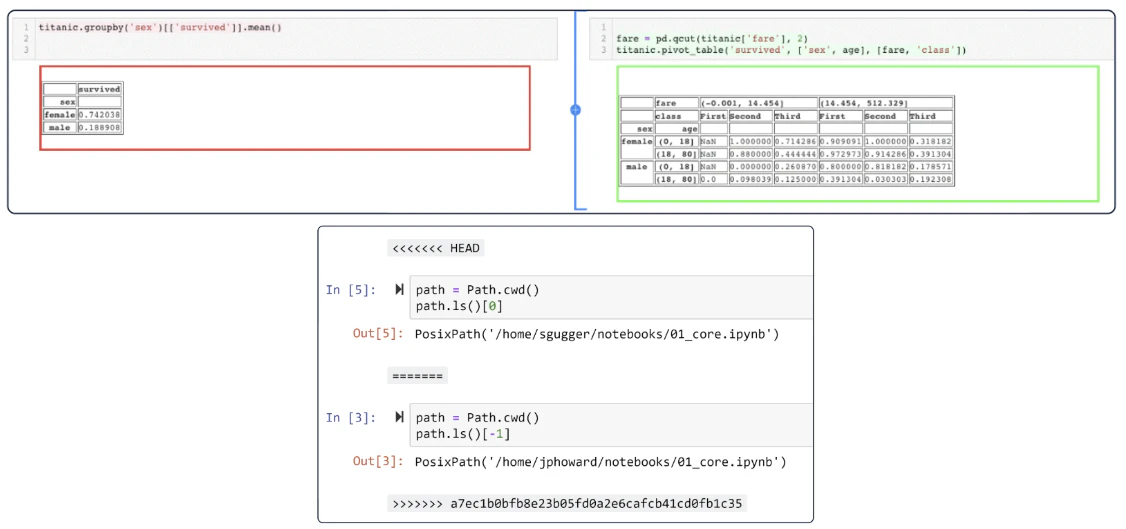The width and height of the screenshot is (1126, 529).
Task: Click the male row value 0.188908
Action: 99,128
